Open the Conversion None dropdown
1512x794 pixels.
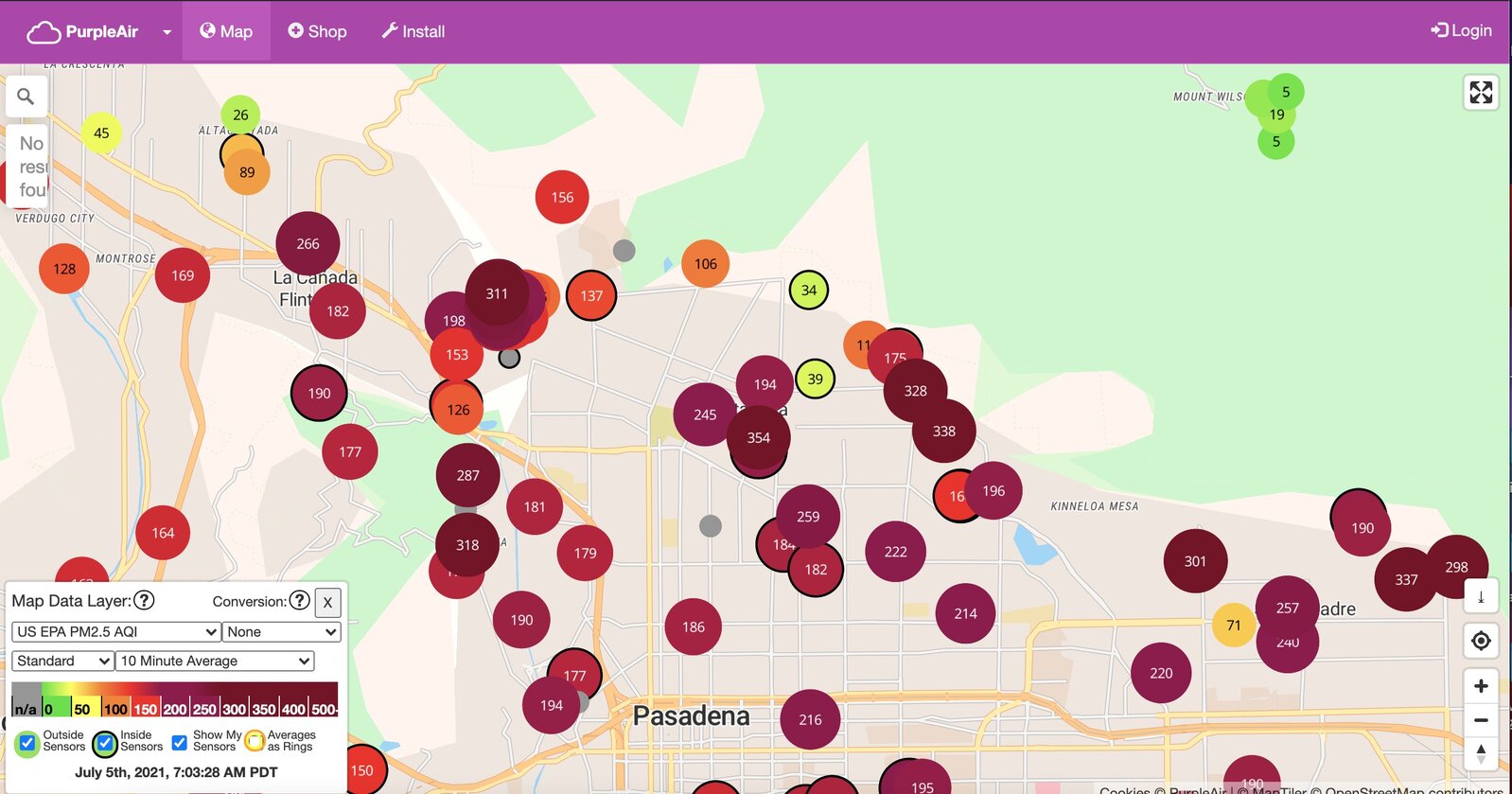(281, 631)
